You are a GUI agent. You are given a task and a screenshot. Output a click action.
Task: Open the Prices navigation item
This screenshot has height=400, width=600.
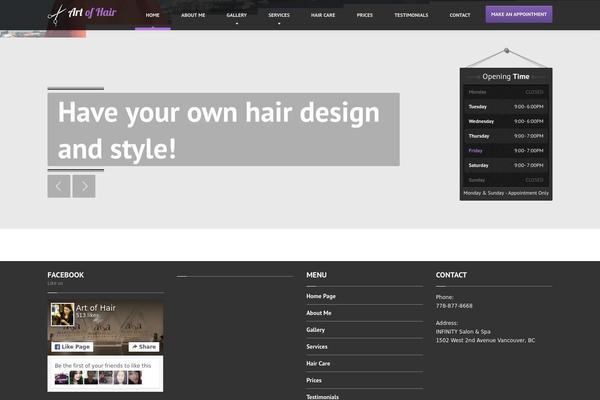365,15
